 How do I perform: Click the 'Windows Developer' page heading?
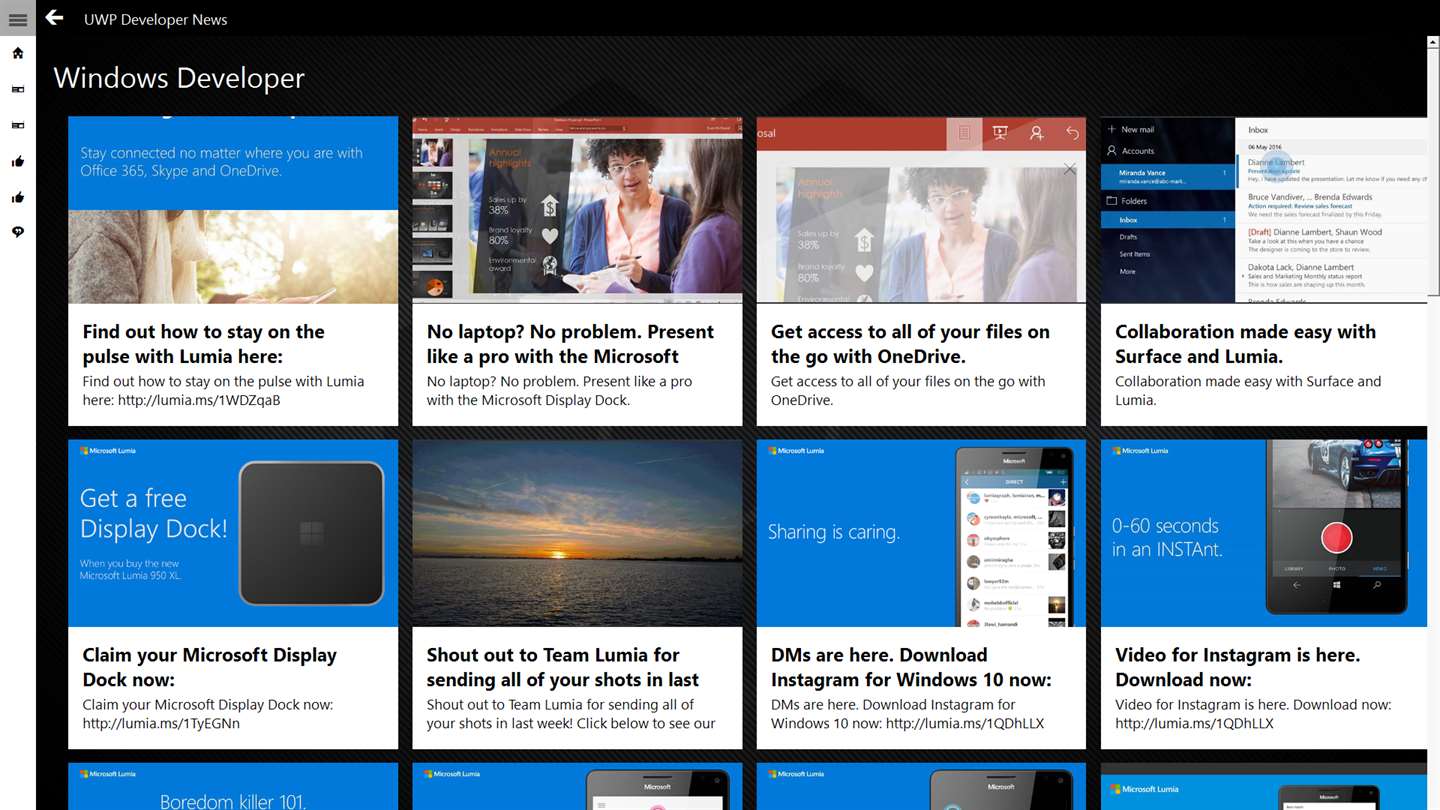[x=179, y=78]
